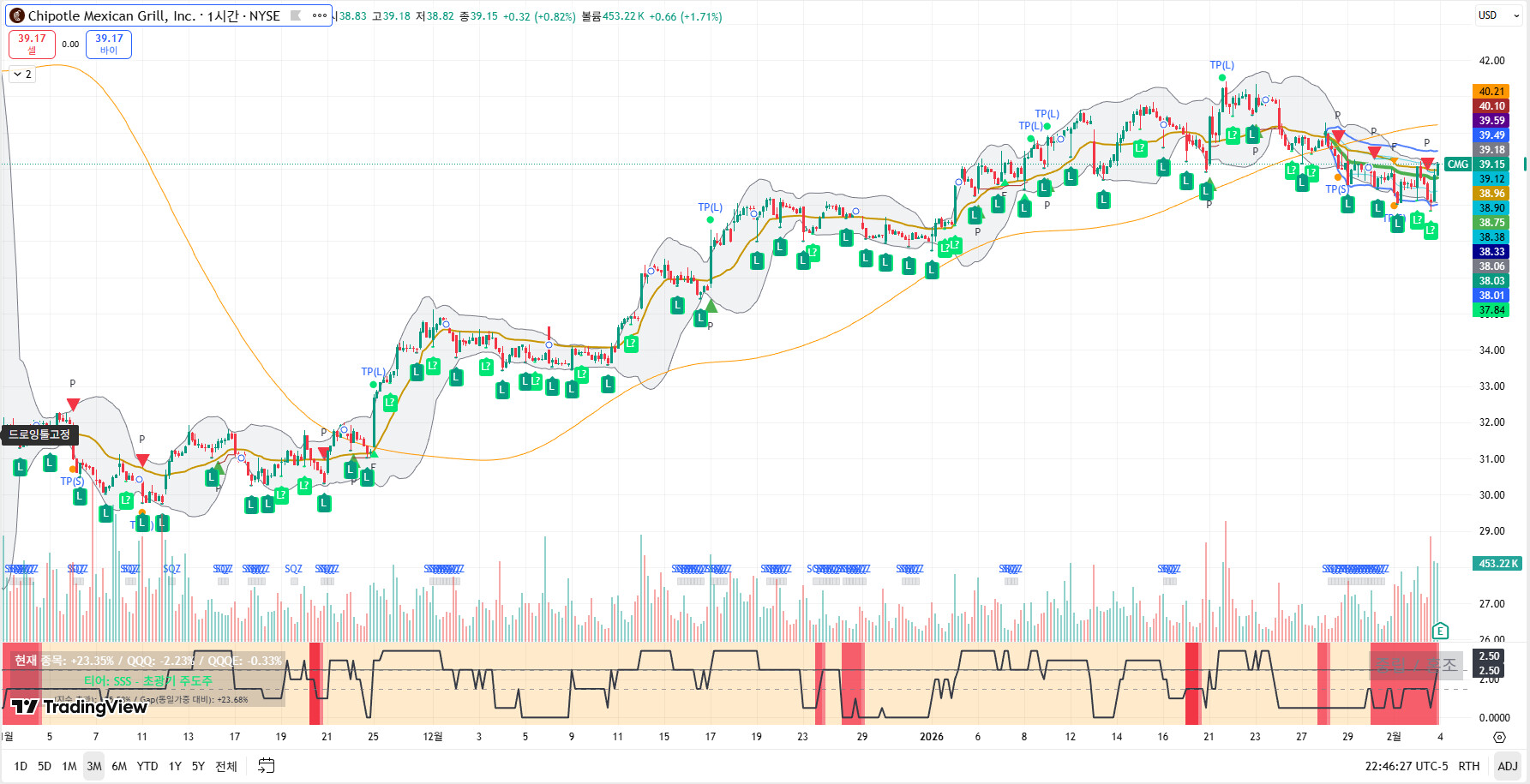Click the TP(L) label at the highest price peak
Viewport: 1530px width, 784px height.
[x=1222, y=65]
